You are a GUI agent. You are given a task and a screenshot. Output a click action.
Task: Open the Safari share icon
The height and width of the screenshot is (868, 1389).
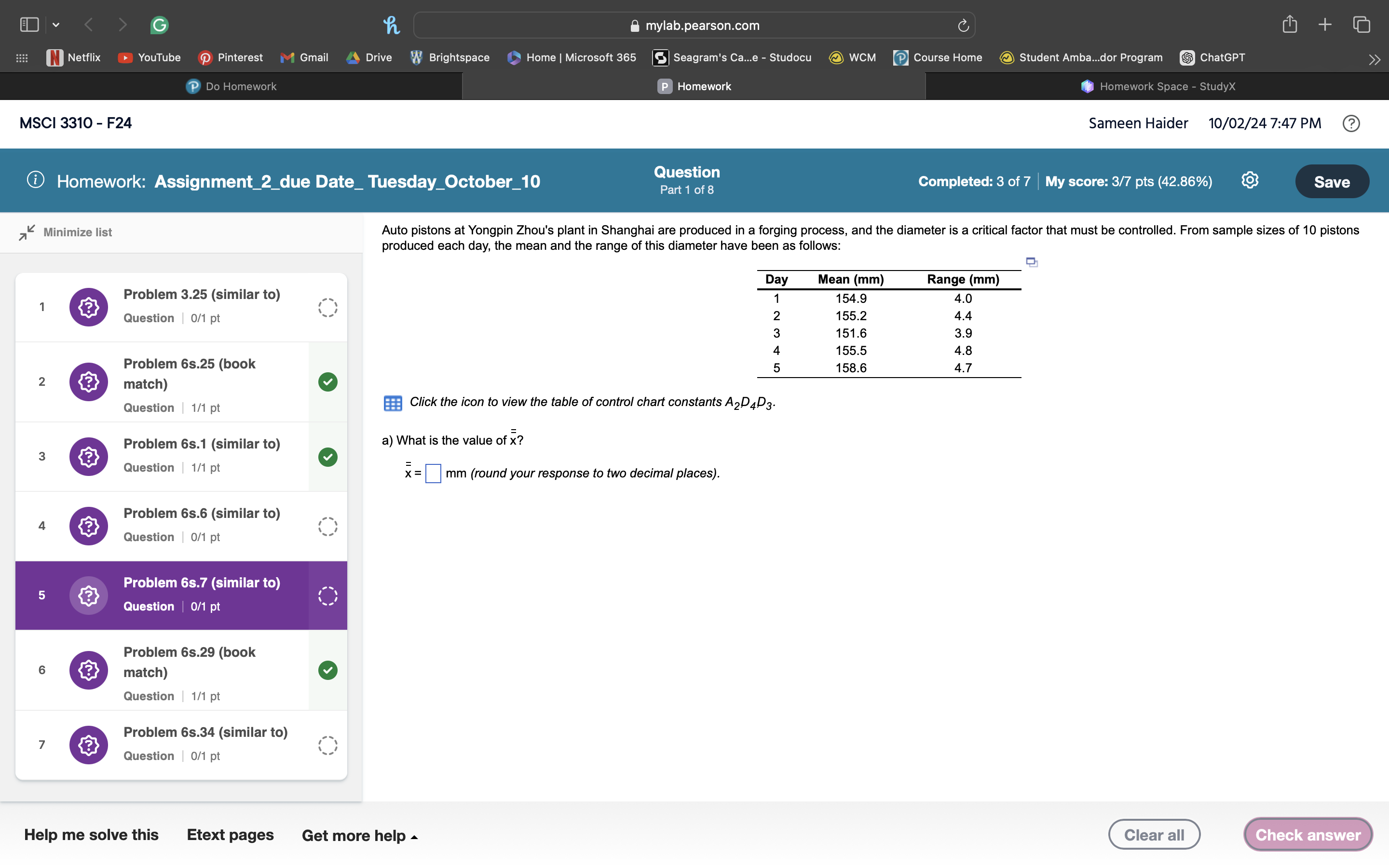point(1290,24)
